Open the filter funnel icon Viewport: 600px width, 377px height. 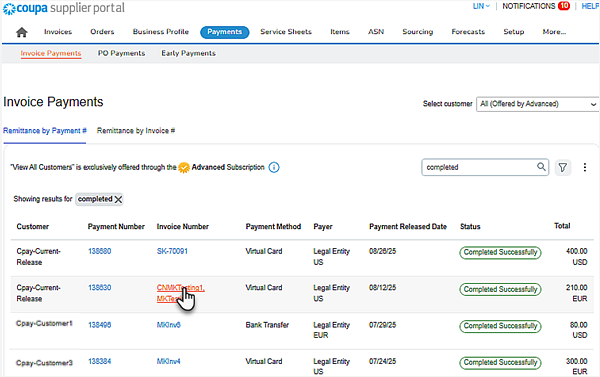click(562, 167)
